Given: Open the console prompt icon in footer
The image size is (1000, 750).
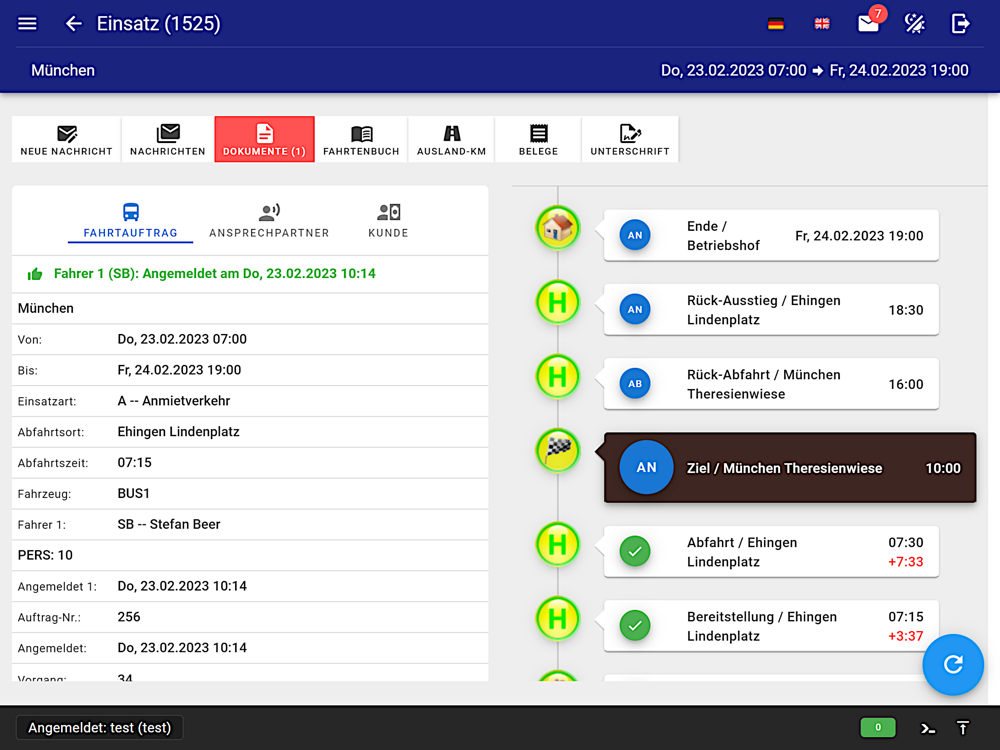Looking at the screenshot, I should (928, 728).
